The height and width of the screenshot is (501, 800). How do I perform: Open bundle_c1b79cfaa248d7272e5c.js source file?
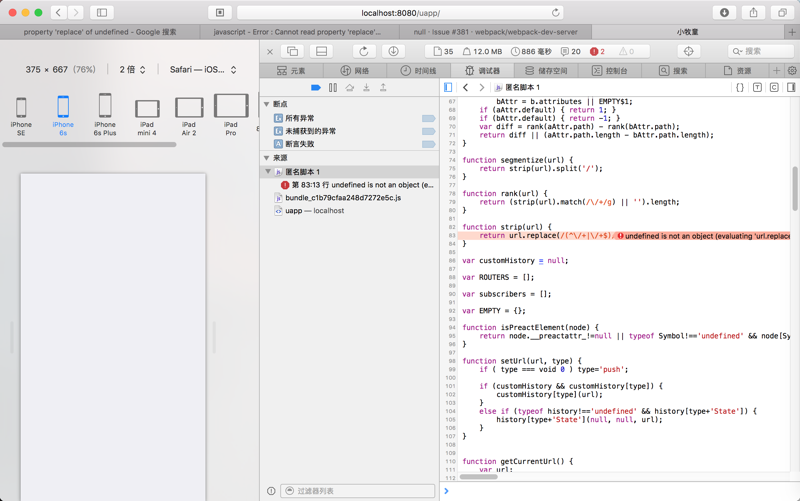tap(342, 198)
